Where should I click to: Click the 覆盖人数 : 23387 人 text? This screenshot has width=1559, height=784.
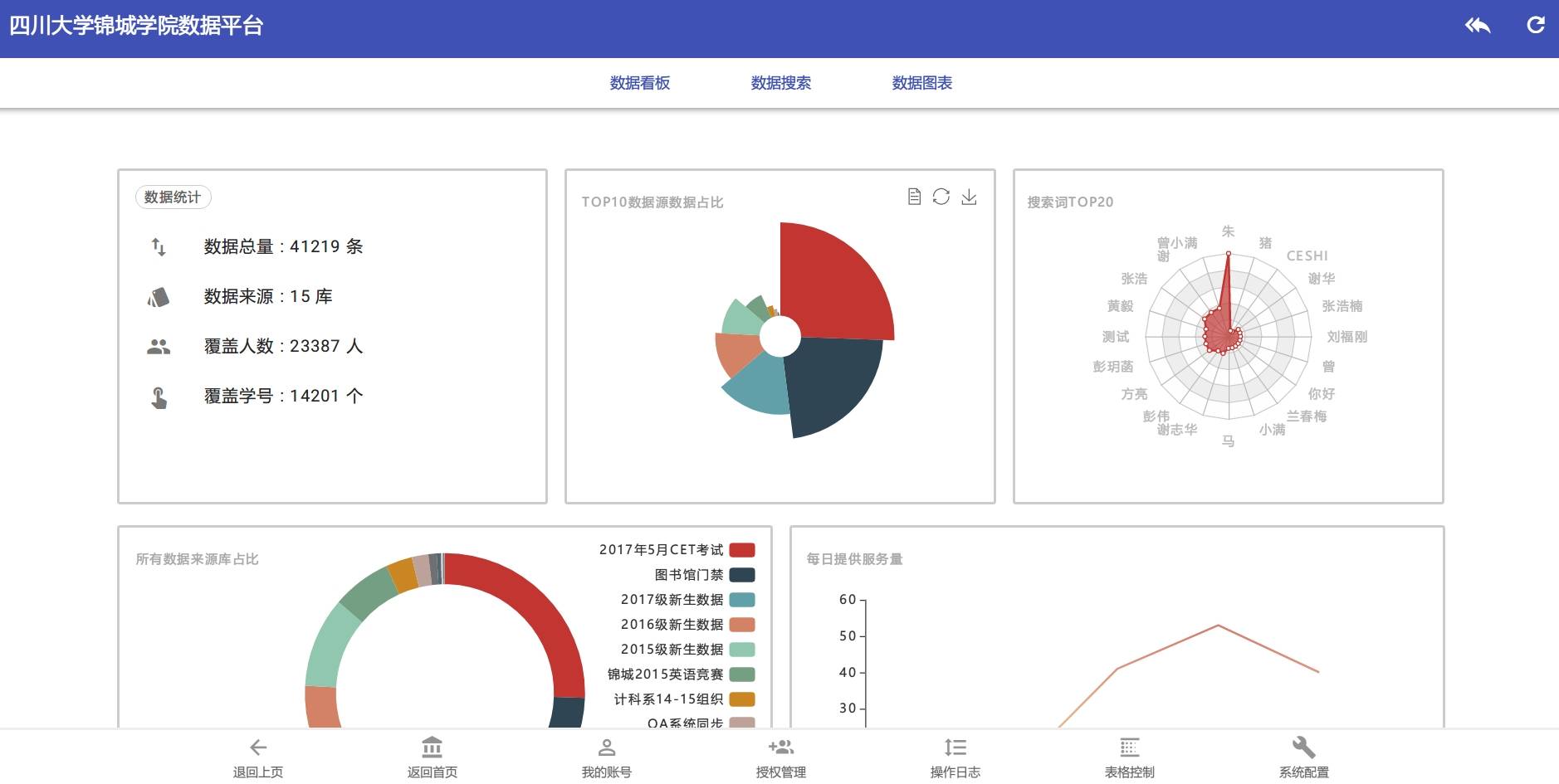(x=283, y=346)
